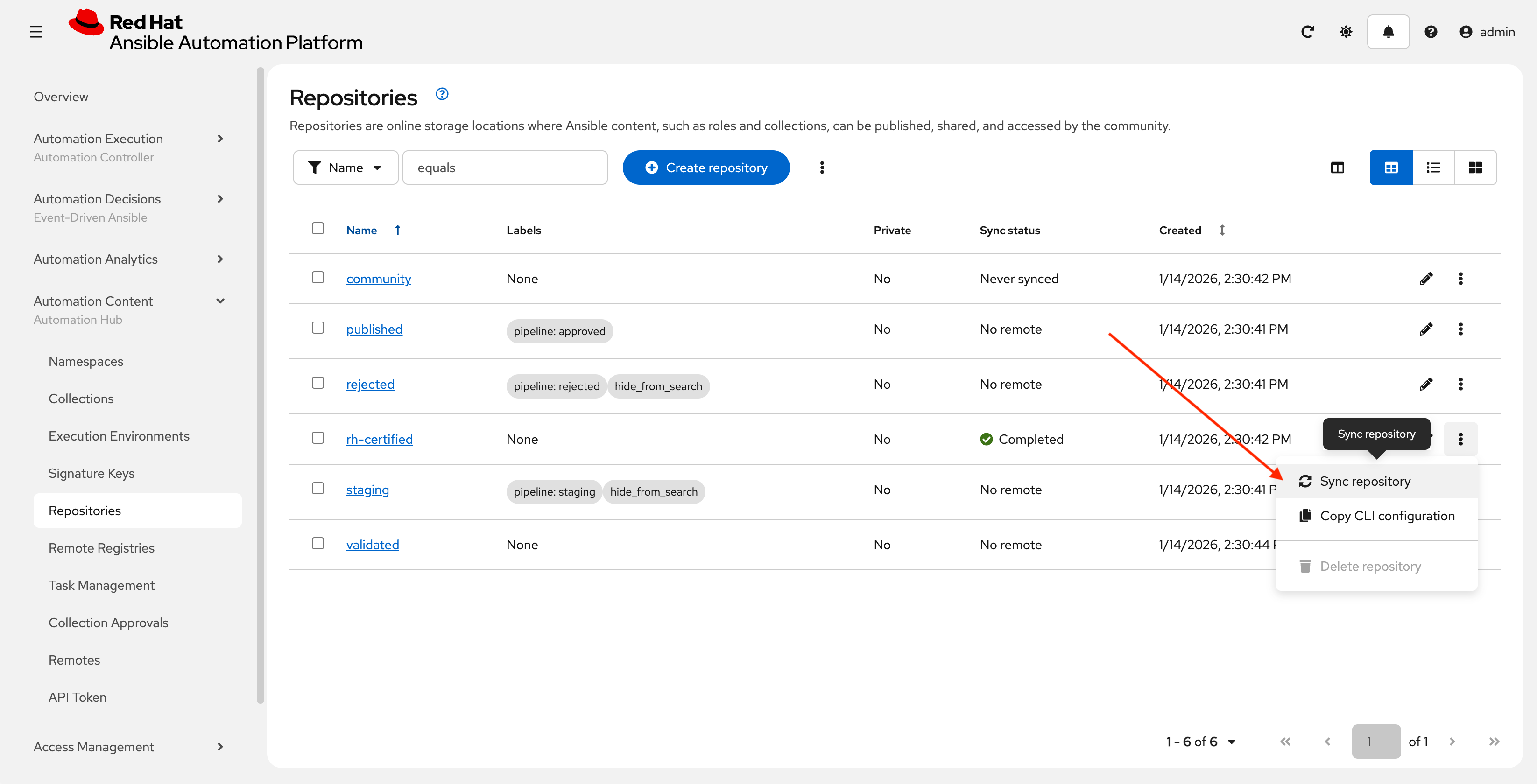Open the Name filter dropdown
The image size is (1537, 784).
(345, 168)
